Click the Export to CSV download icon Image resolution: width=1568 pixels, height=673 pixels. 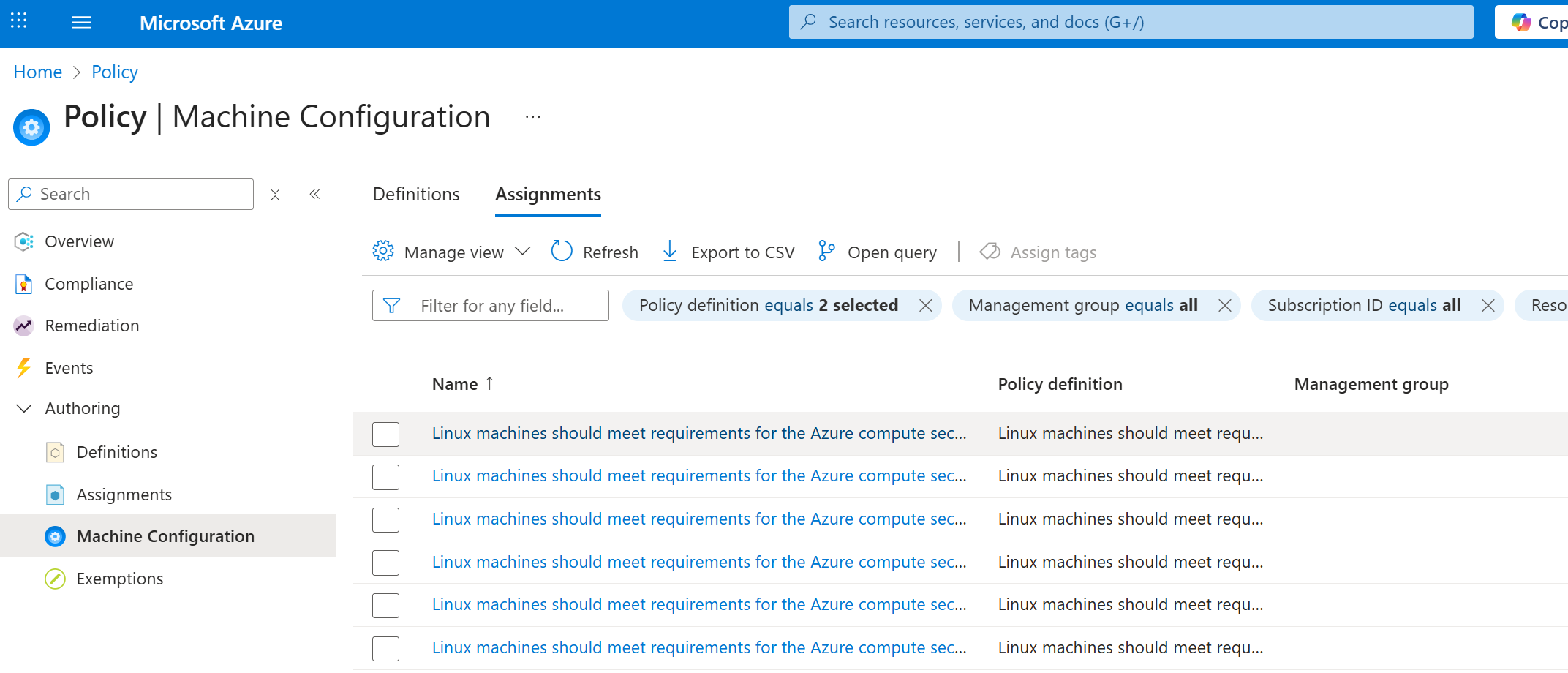669,252
